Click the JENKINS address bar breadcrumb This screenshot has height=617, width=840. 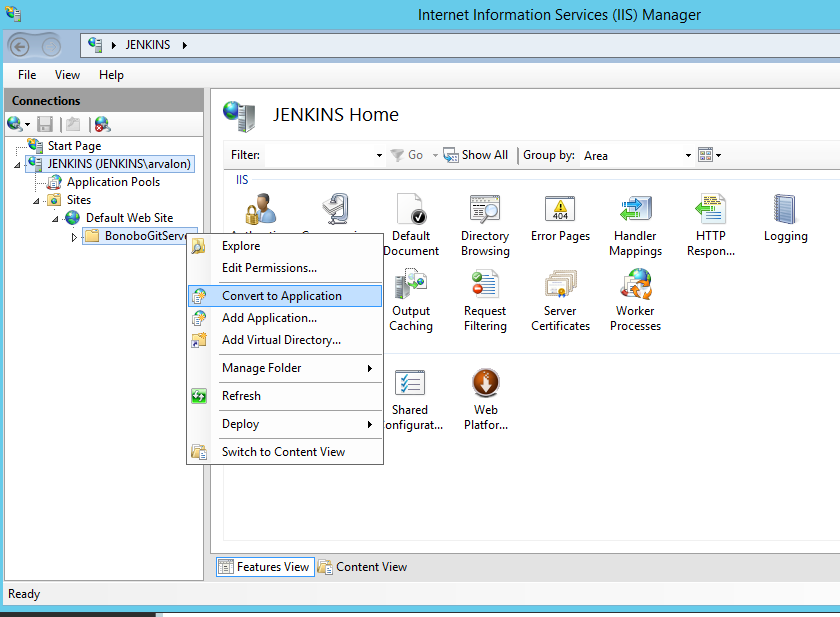[x=148, y=45]
